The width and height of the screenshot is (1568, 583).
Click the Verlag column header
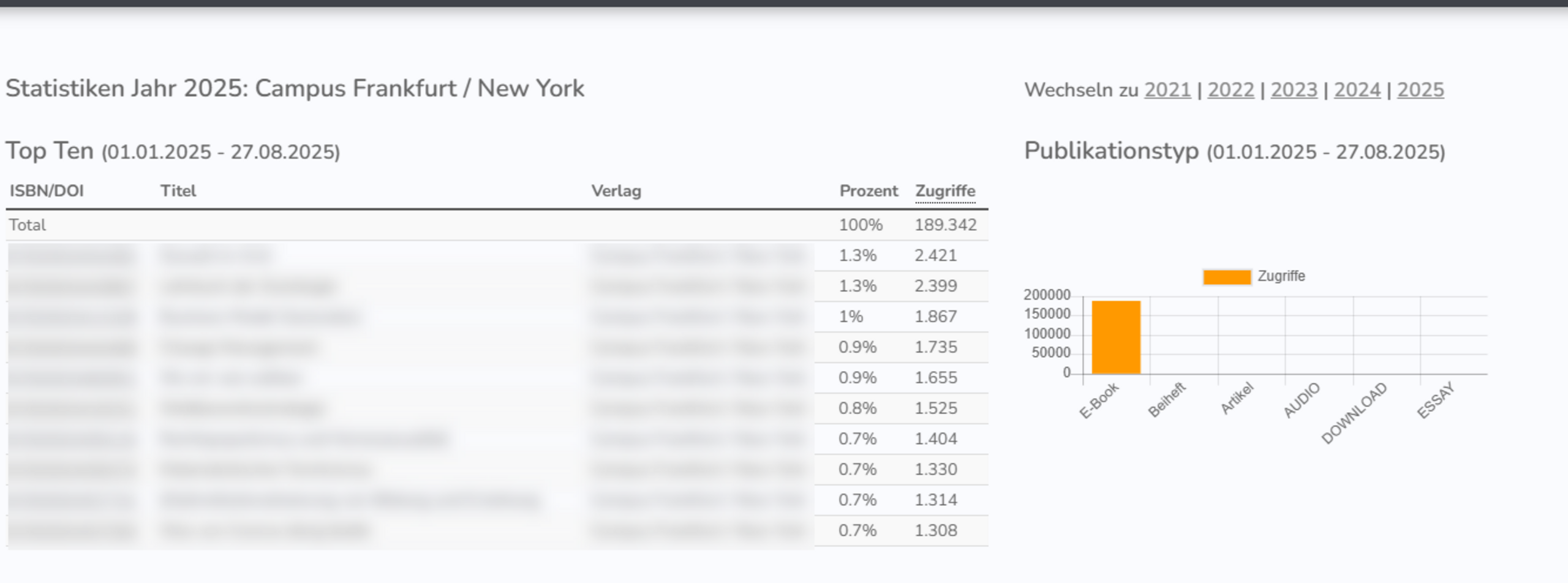[616, 191]
